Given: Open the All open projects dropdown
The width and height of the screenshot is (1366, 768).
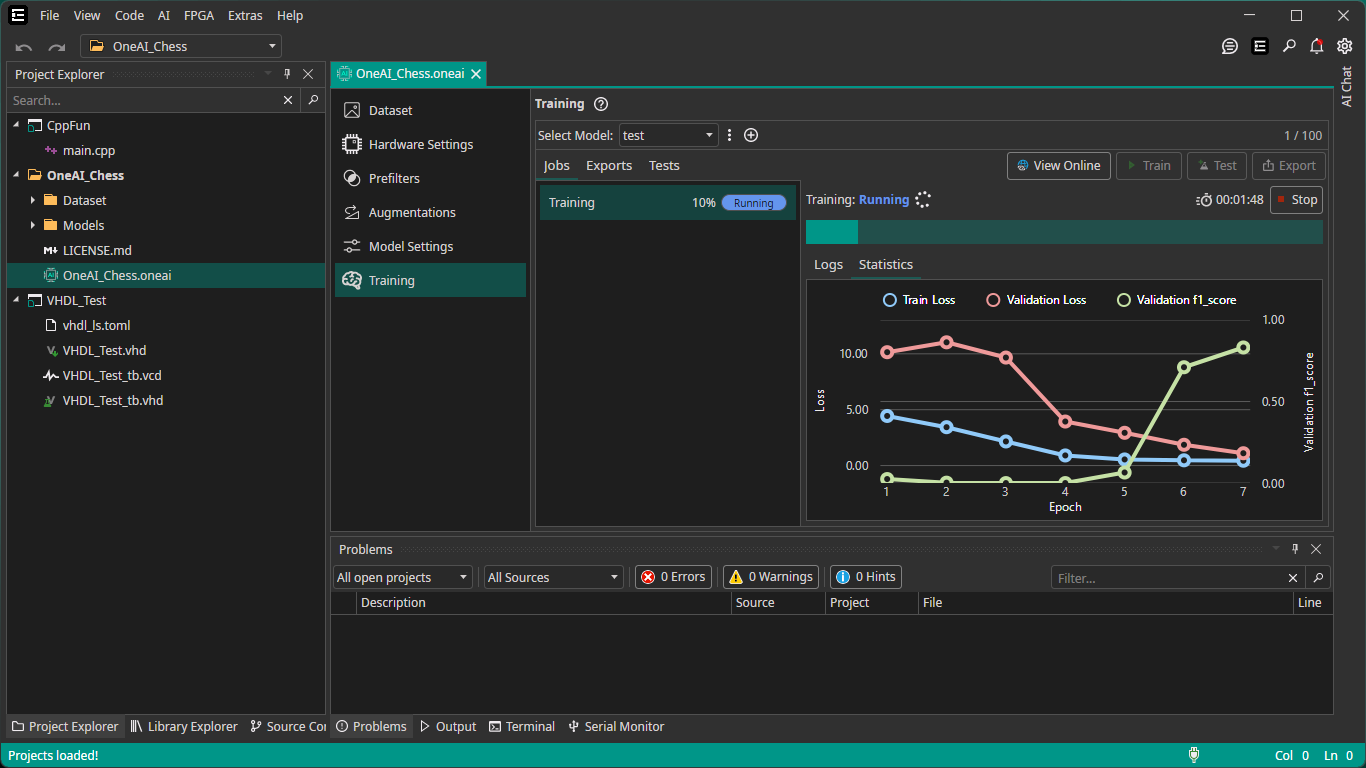Looking at the screenshot, I should 403,577.
